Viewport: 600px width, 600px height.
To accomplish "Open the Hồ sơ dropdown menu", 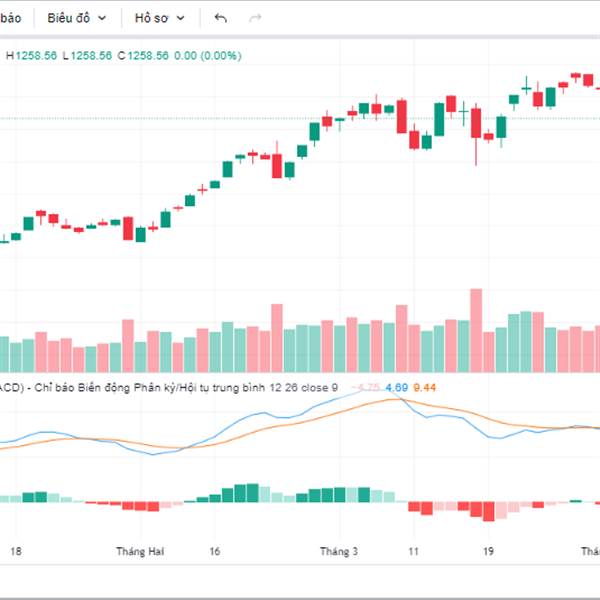I will pos(160,18).
